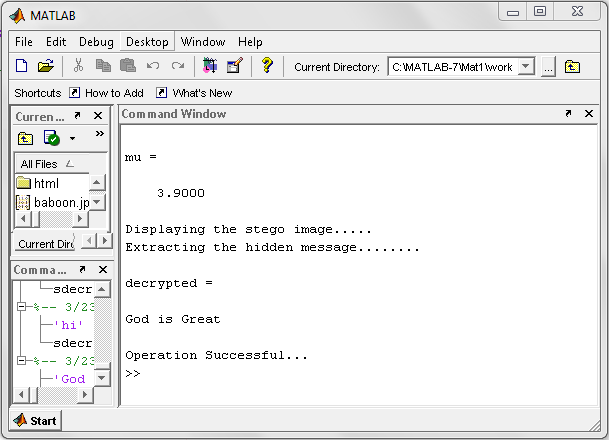Open a file with the folder icon

[x=45, y=67]
